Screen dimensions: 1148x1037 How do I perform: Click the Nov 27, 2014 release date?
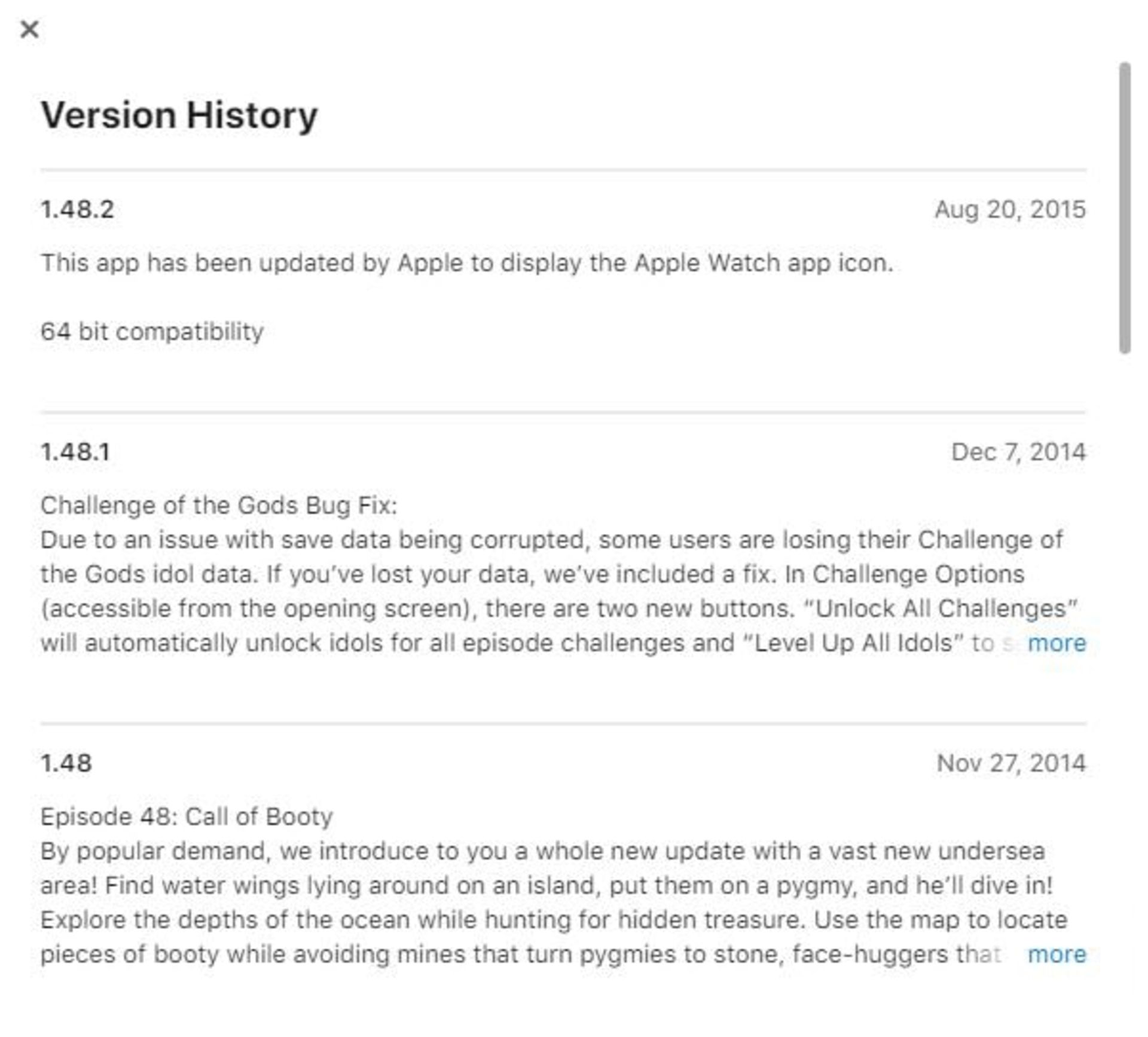pos(1010,763)
